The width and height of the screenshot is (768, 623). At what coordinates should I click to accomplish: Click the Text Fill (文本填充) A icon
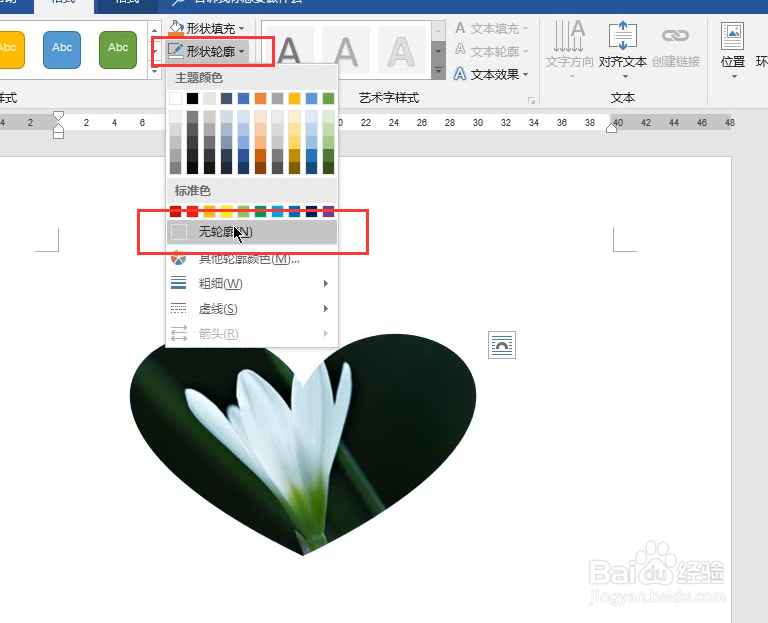(x=460, y=28)
